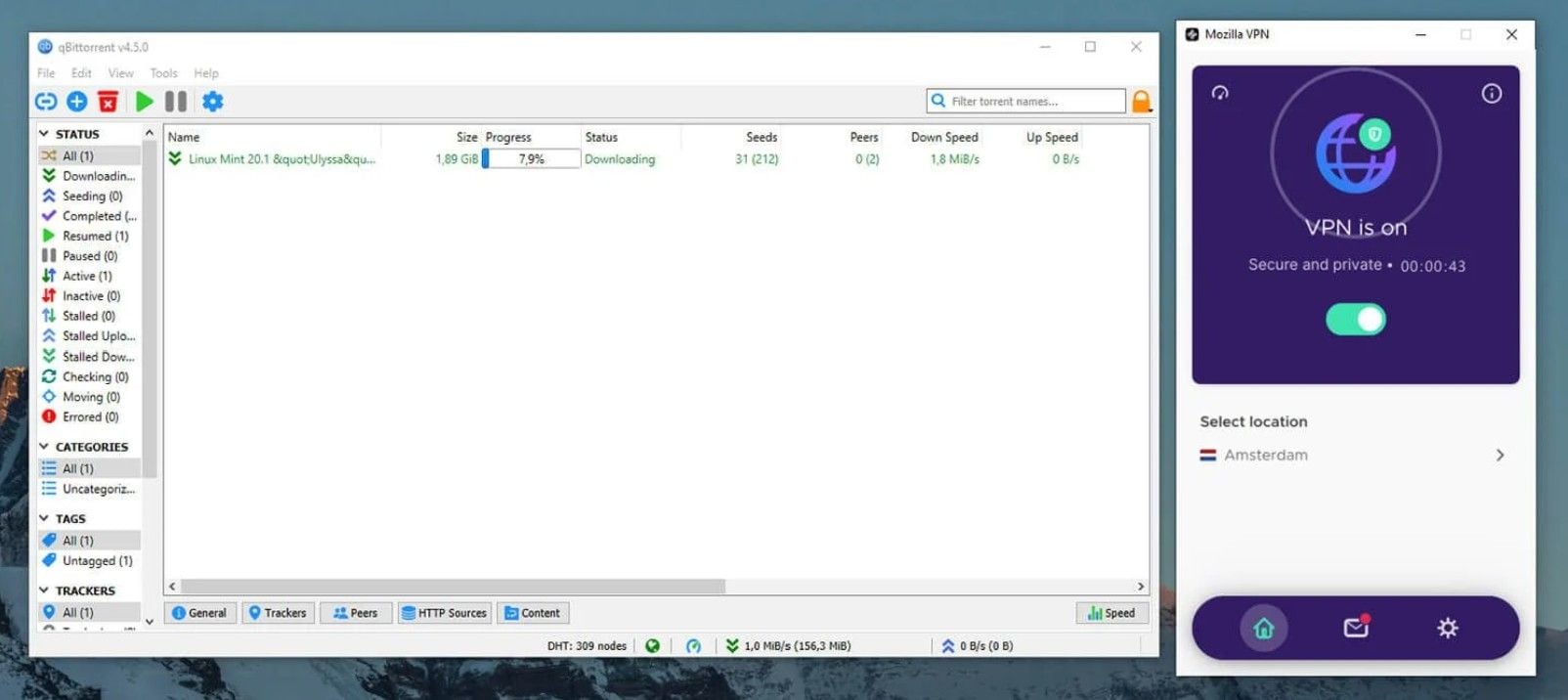Click the horizontal scrollbar in torrent list
Screen dimensions: 1568x700
tap(453, 587)
